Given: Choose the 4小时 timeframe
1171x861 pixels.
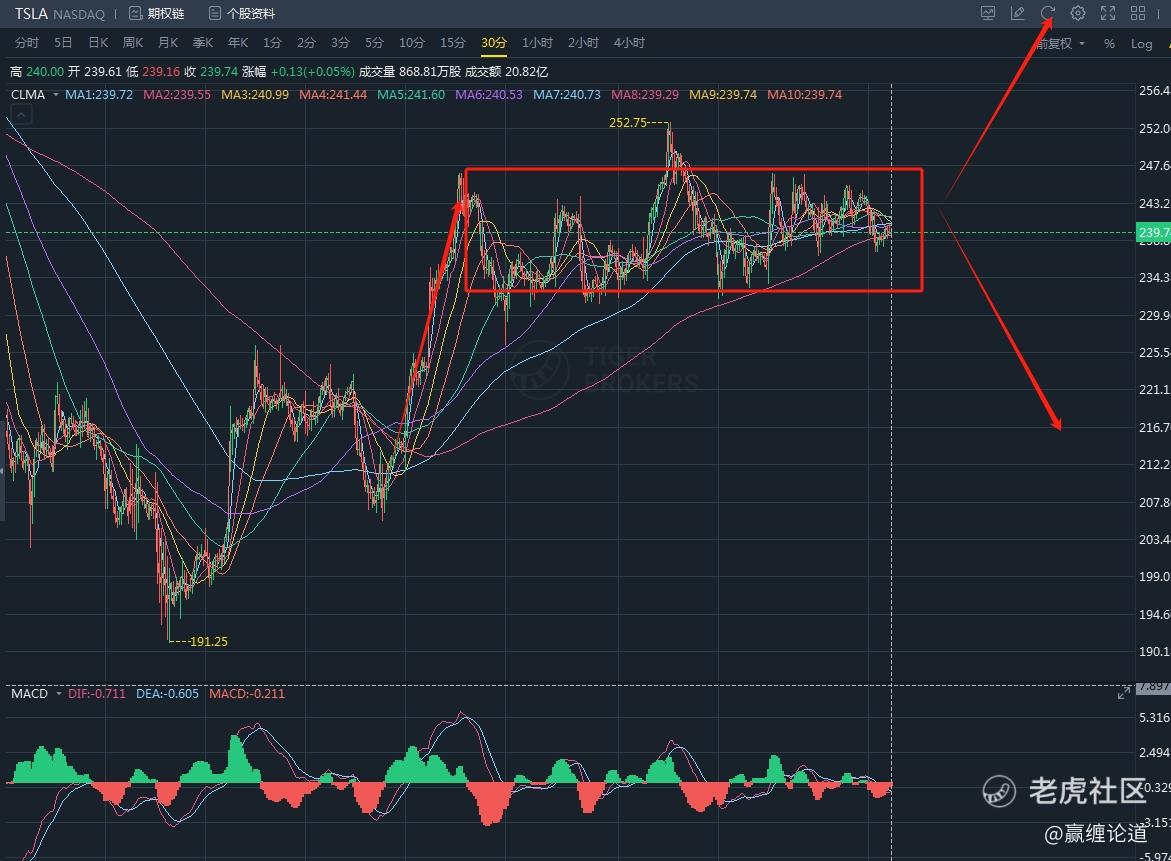Looking at the screenshot, I should pyautogui.click(x=629, y=43).
